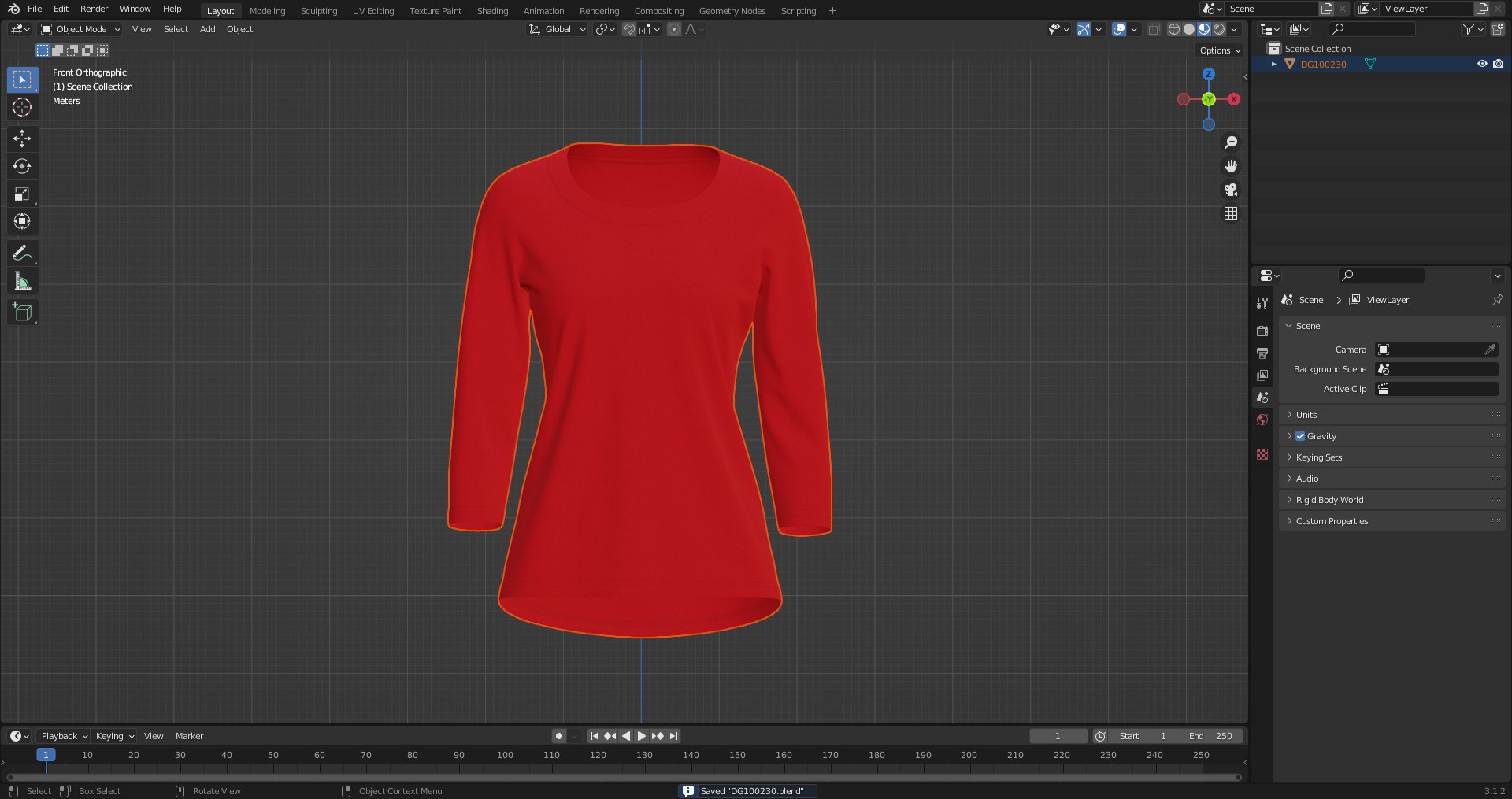Open Object Mode dropdown
The image size is (1512, 799).
coord(81,29)
